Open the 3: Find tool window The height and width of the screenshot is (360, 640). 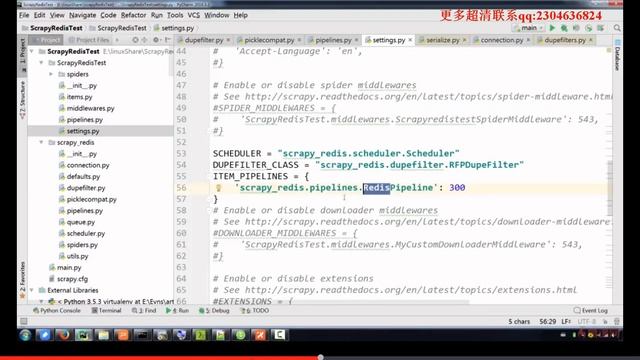pyautogui.click(x=144, y=311)
